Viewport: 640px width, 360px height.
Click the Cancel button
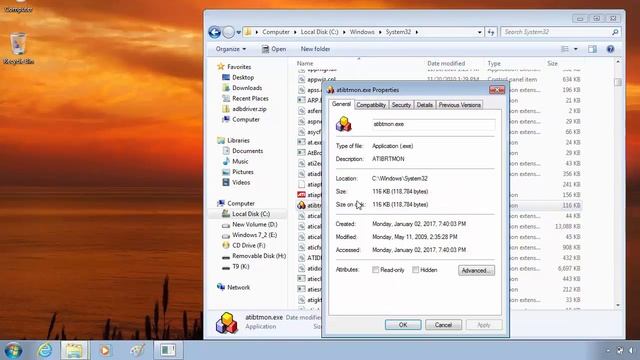(443, 325)
